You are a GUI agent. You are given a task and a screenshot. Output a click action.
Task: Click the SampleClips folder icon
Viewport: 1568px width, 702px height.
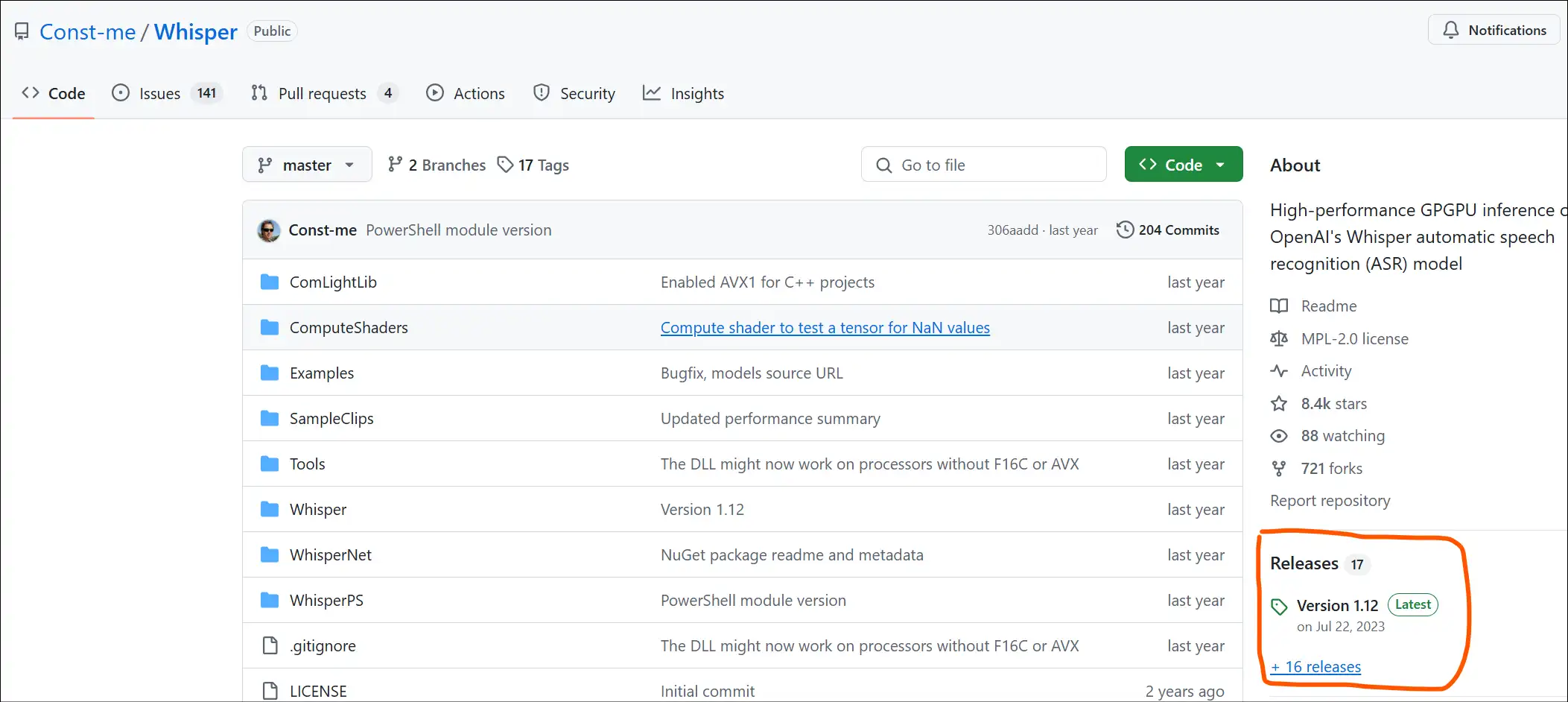pyautogui.click(x=270, y=418)
